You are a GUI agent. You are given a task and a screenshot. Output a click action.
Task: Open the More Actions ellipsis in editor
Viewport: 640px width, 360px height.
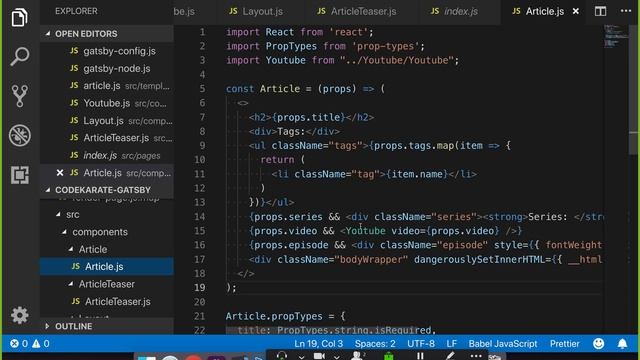(626, 11)
